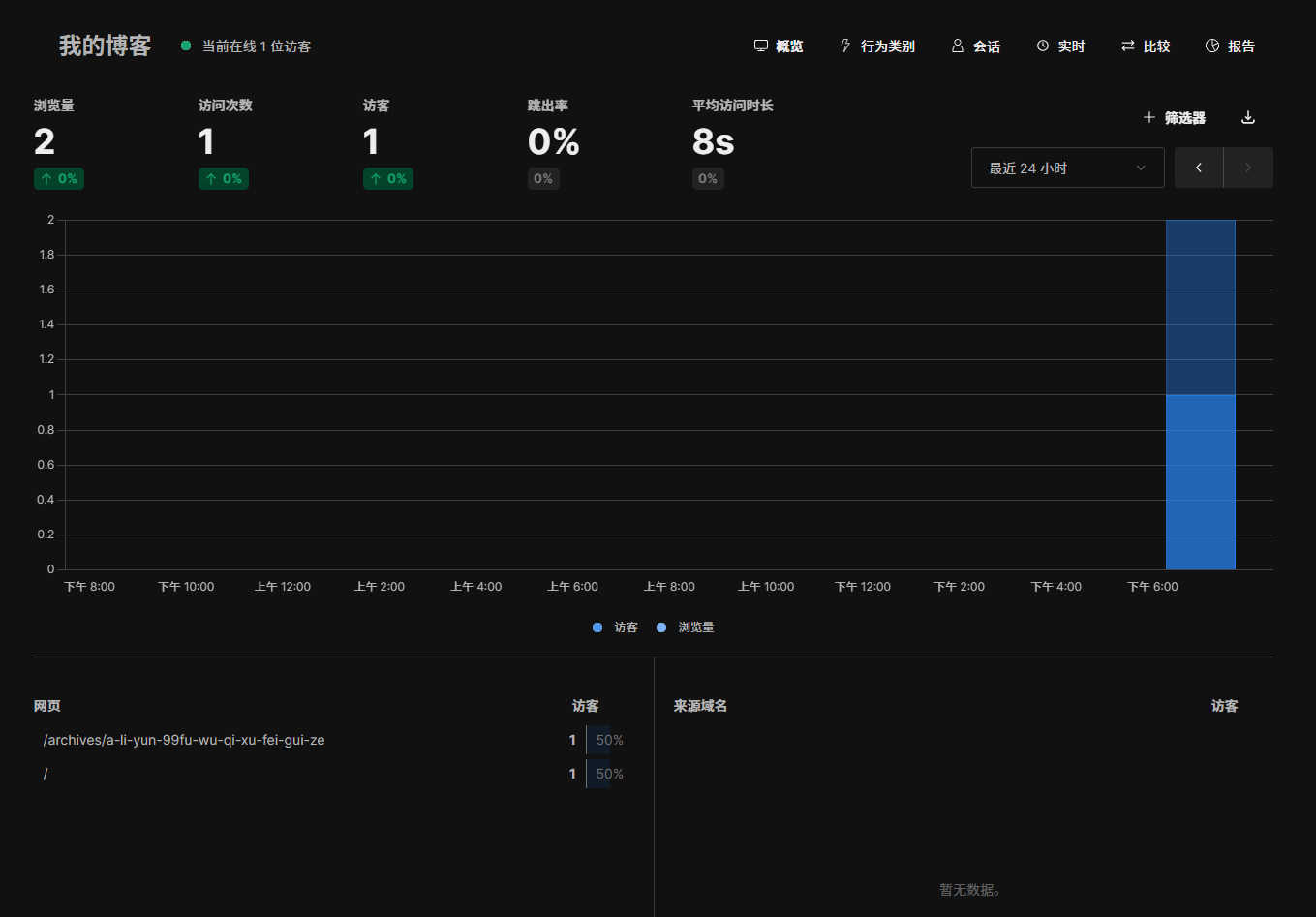This screenshot has height=917, width=1316.
Task: Switch to the 实时 tab
Action: click(1070, 46)
